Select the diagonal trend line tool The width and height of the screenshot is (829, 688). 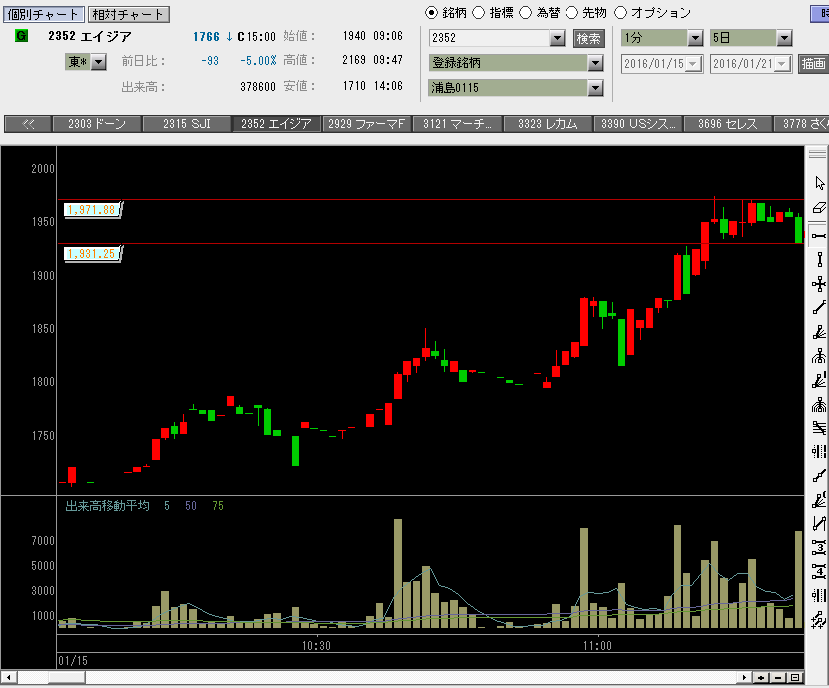click(819, 308)
